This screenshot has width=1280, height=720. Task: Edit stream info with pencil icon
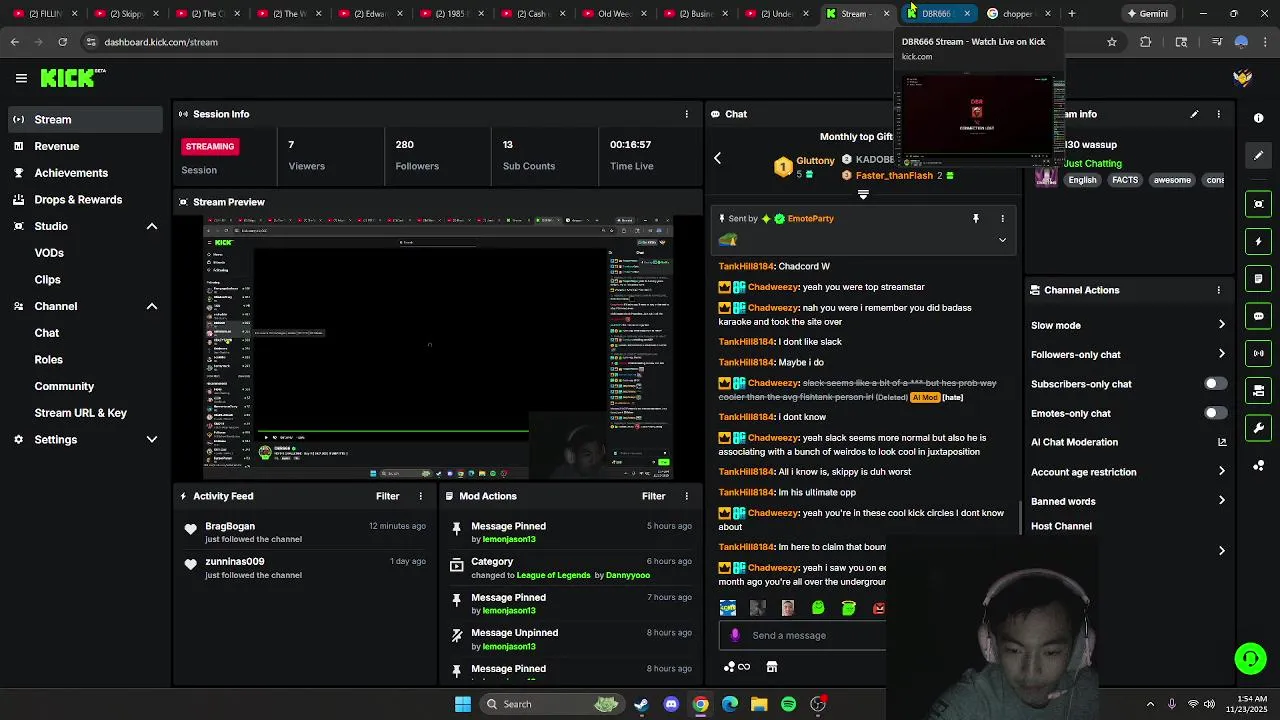(x=1194, y=114)
